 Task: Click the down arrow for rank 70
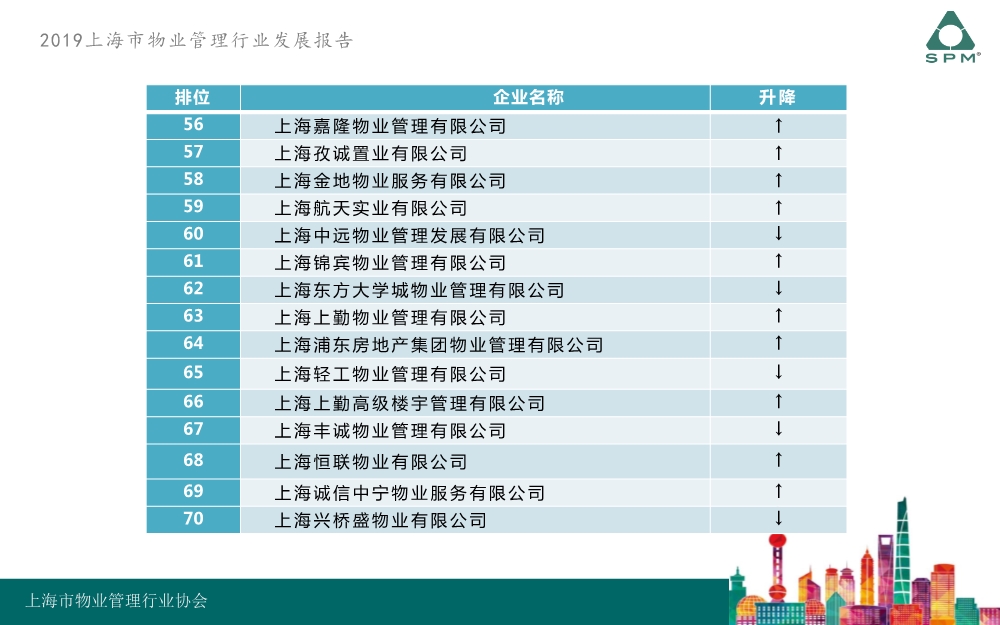pyautogui.click(x=778, y=519)
